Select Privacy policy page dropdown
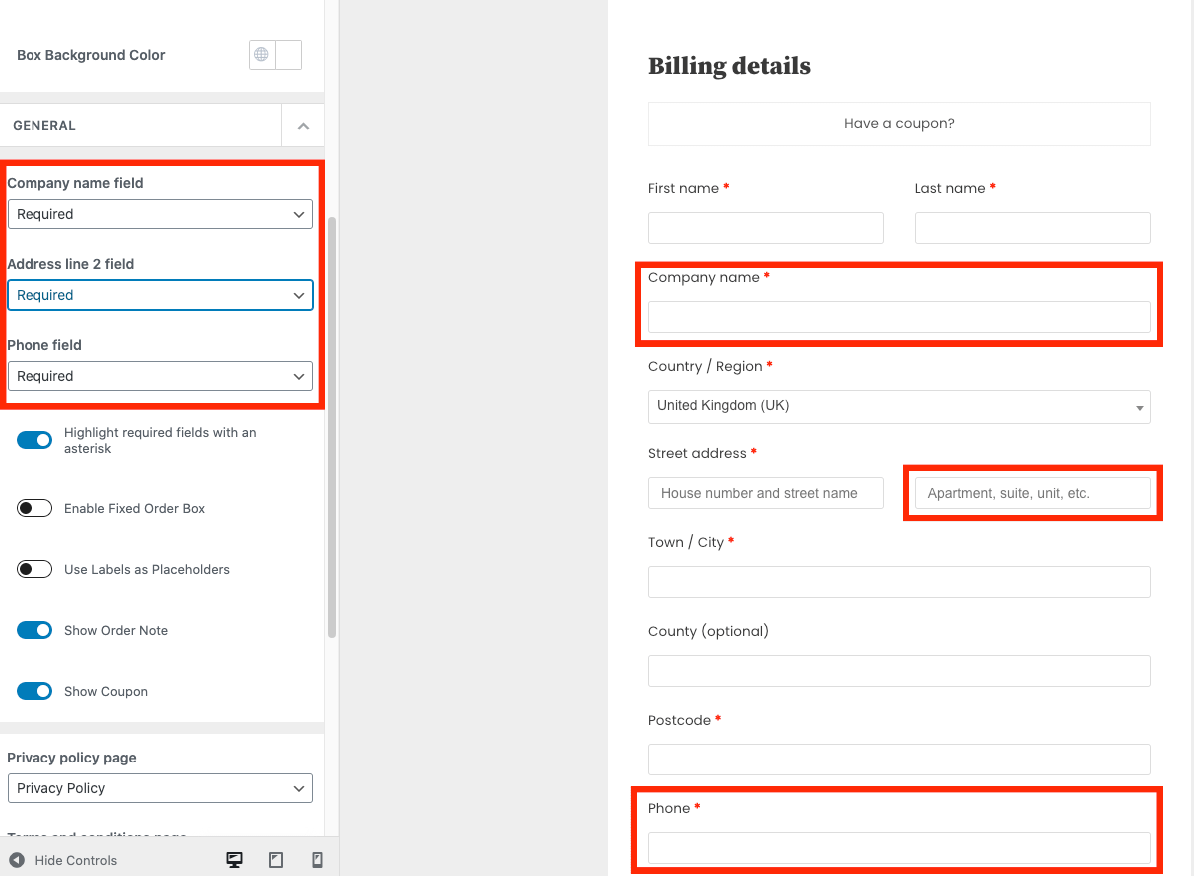1194x876 pixels. pos(160,788)
